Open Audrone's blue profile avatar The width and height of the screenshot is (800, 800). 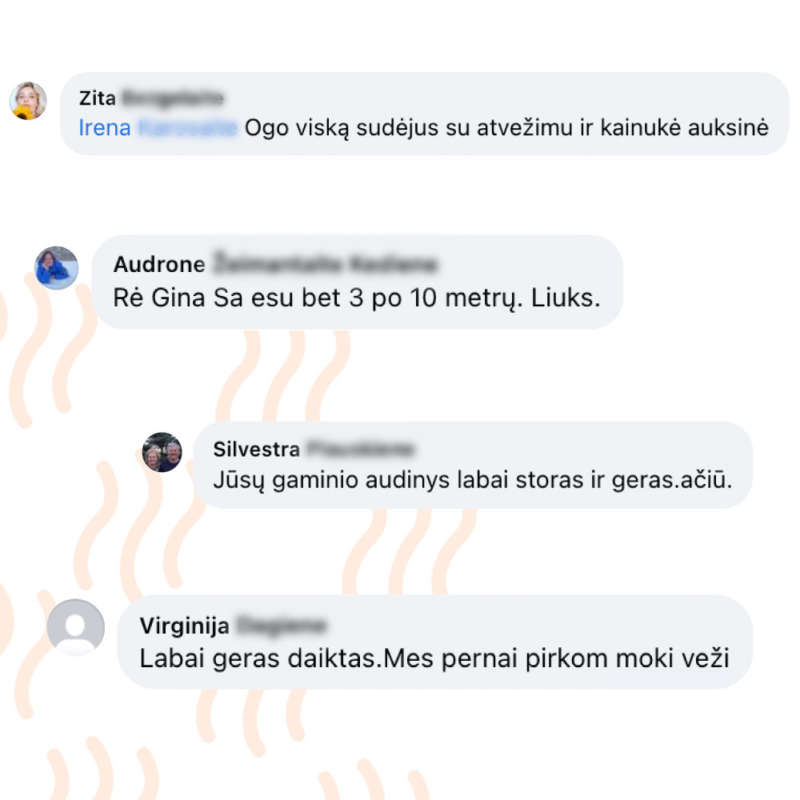56,268
